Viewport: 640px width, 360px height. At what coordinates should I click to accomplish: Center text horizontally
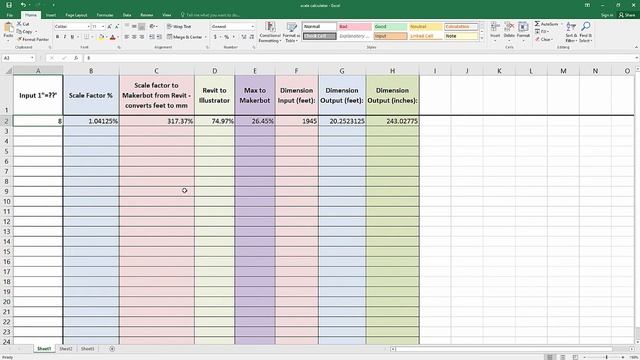click(x=134, y=37)
